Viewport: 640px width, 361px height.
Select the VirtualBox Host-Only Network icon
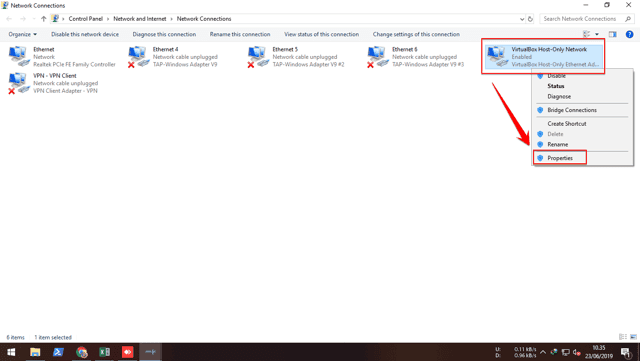(497, 57)
